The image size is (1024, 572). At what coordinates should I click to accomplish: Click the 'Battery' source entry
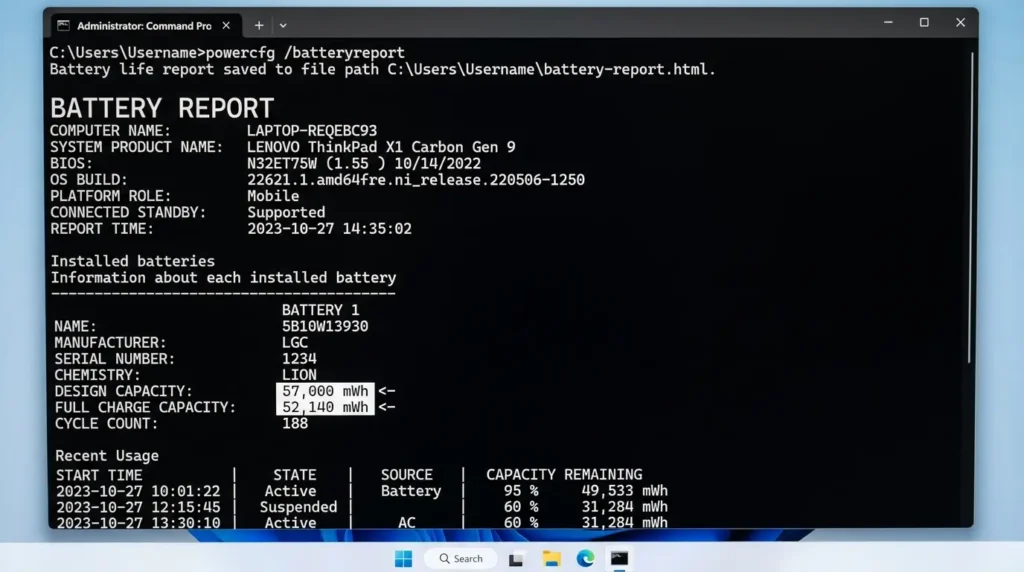tap(411, 491)
